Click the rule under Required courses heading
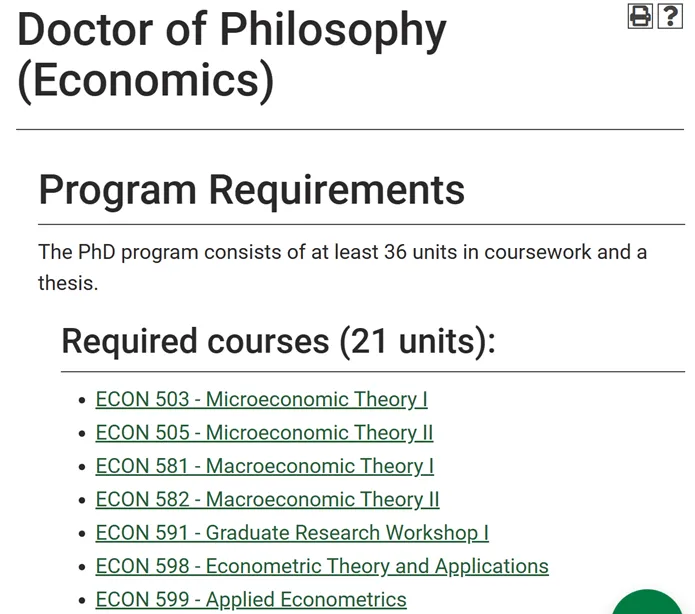The width and height of the screenshot is (695, 614). point(373,372)
